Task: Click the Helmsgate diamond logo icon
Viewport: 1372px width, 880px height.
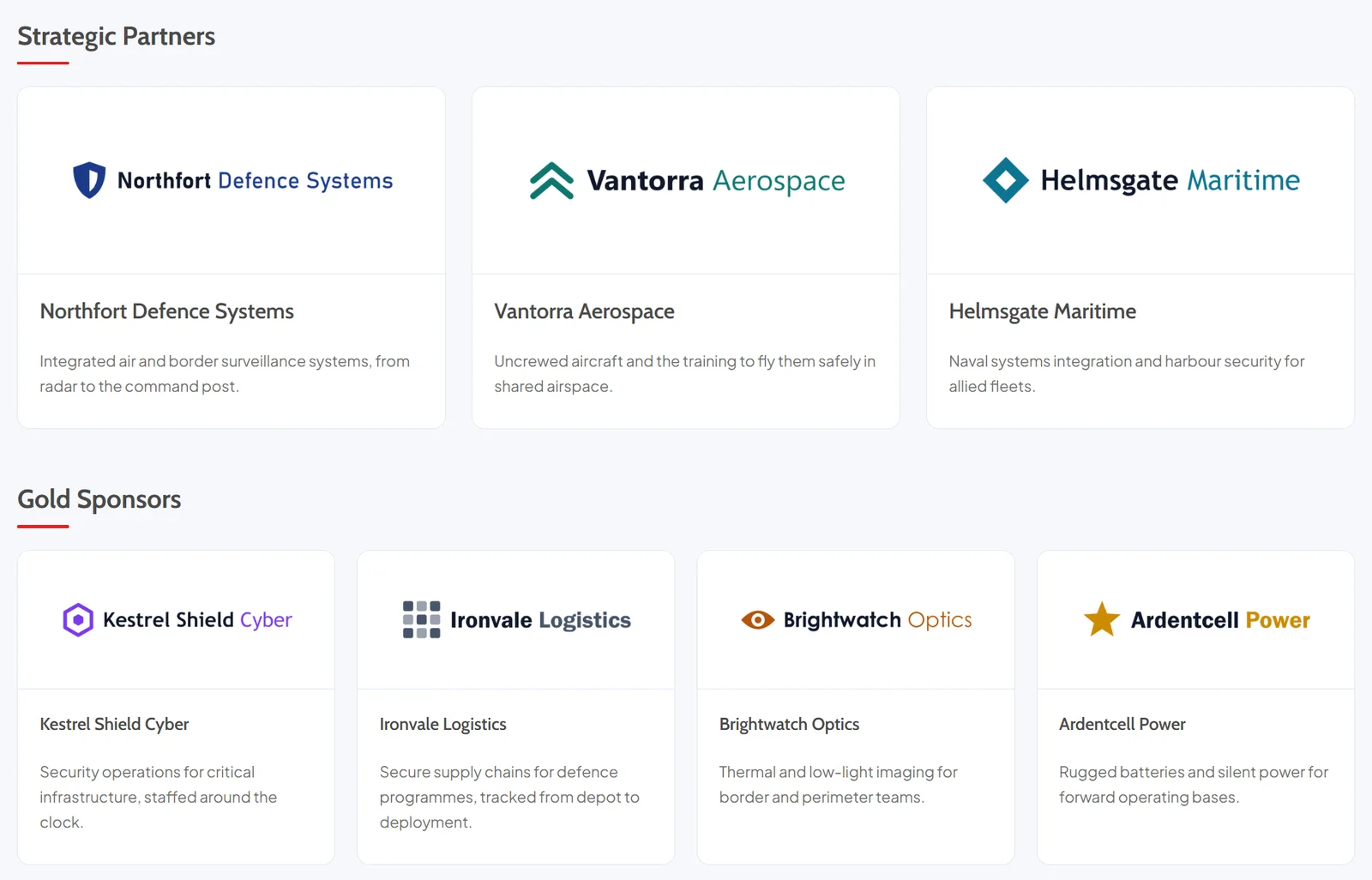Action: coord(1005,180)
